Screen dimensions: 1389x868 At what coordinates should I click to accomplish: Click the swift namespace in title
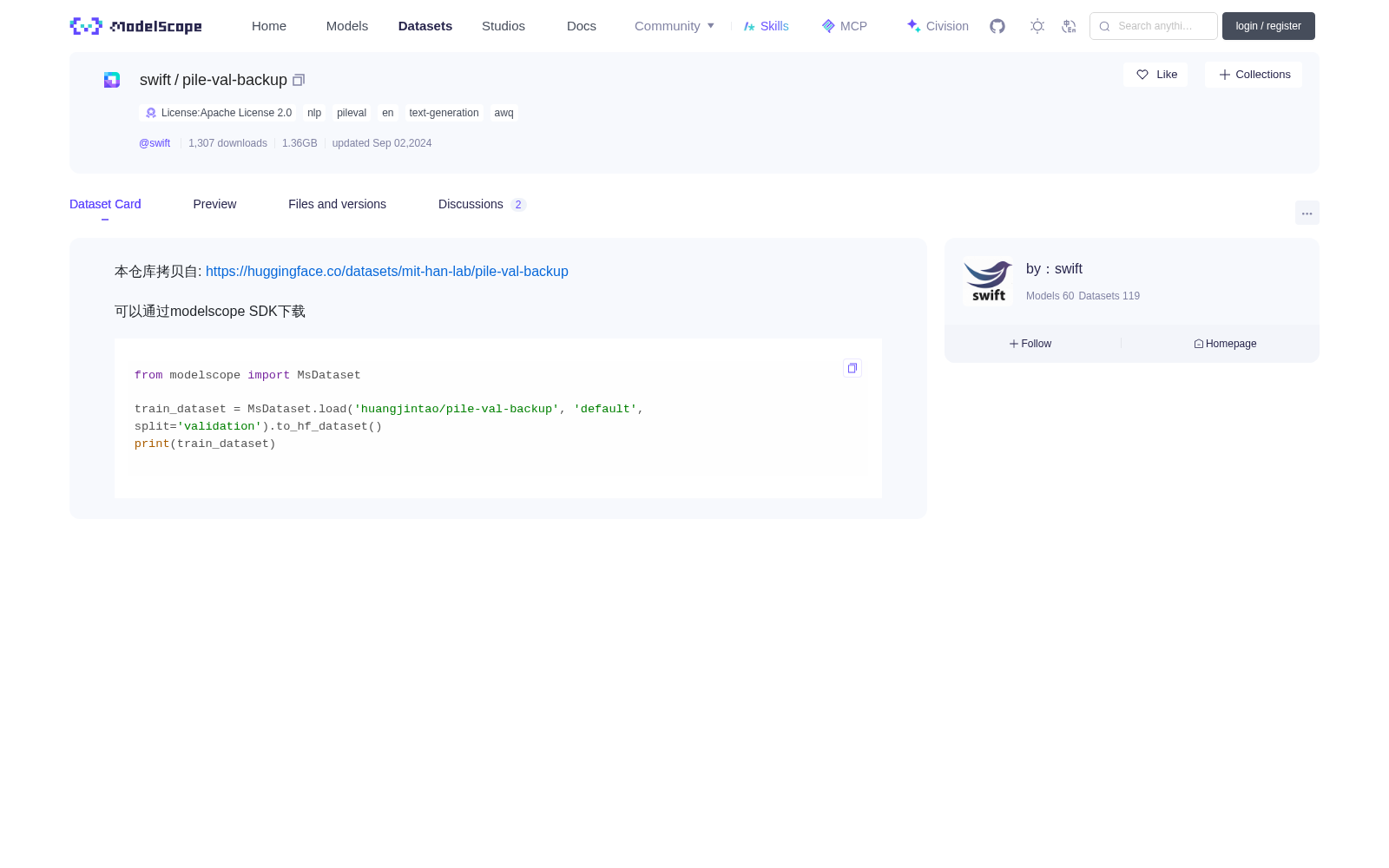155,80
